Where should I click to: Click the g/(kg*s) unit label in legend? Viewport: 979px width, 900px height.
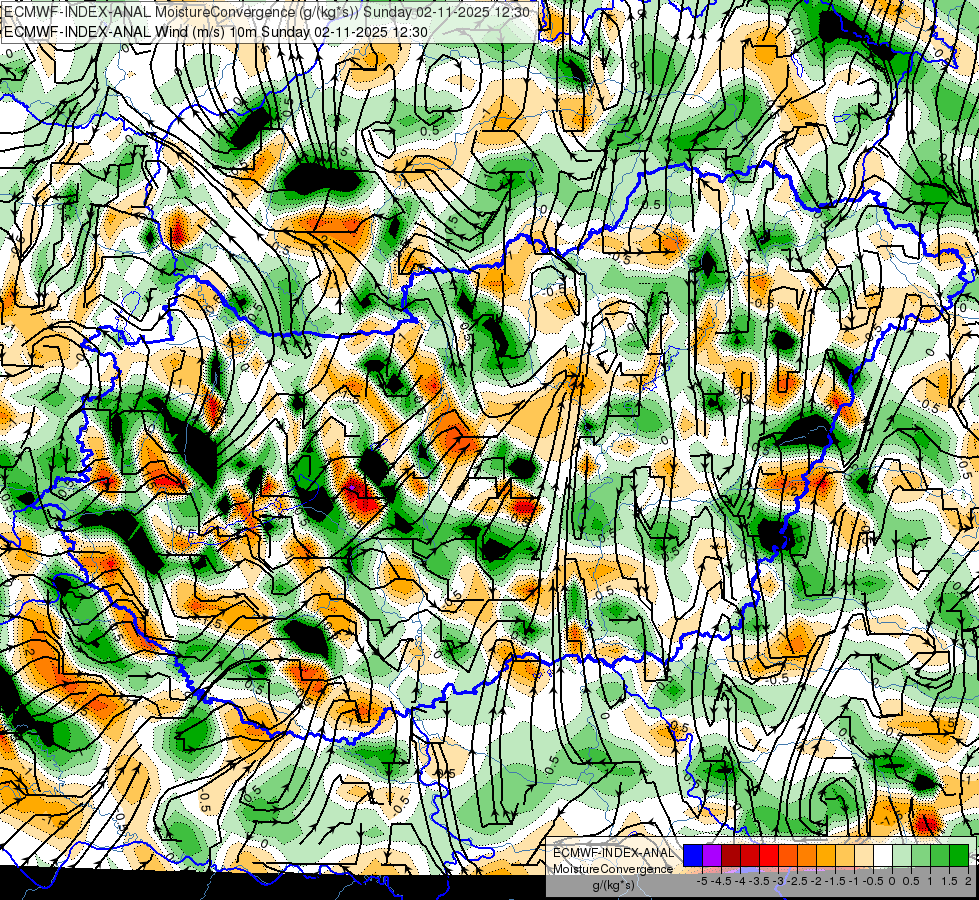pos(613,885)
